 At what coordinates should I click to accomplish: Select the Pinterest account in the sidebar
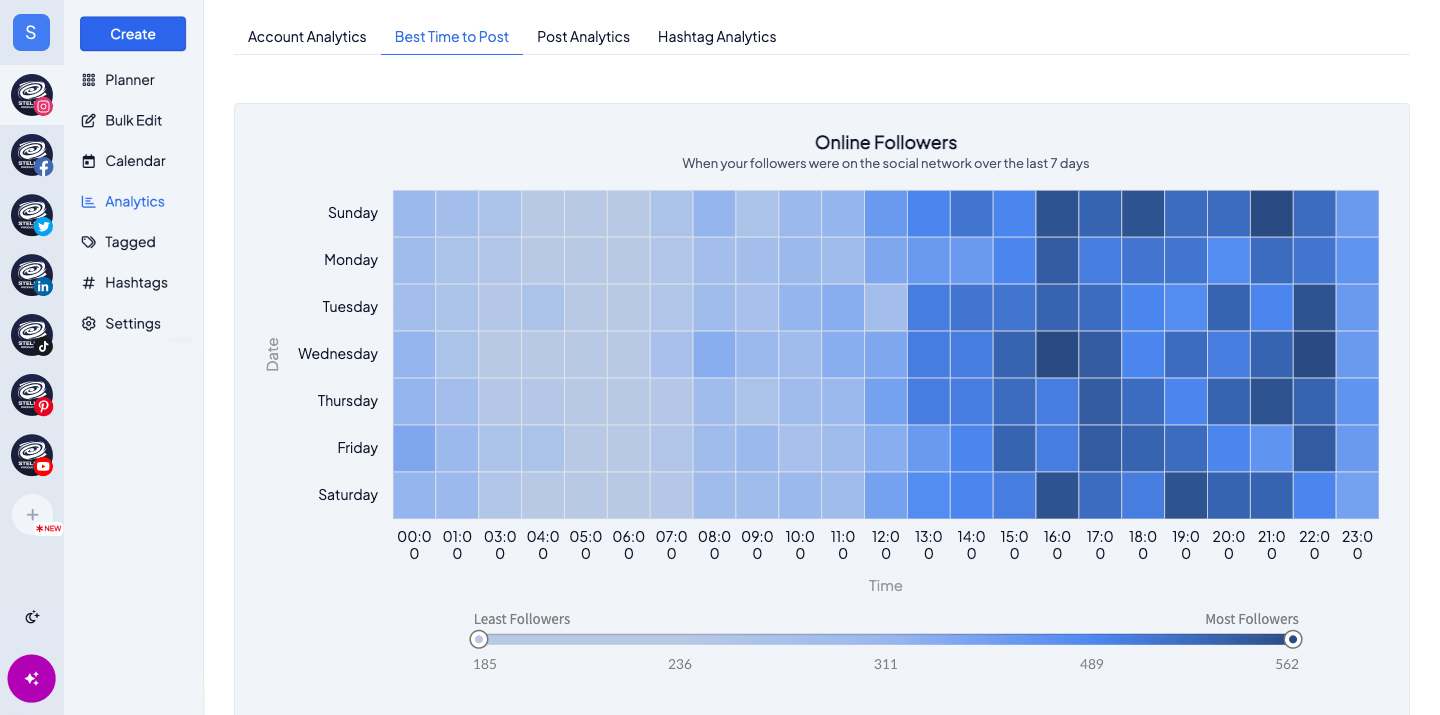click(31, 395)
